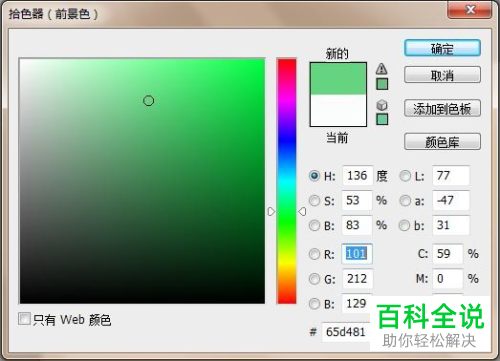This screenshot has height=361, width=500.
Task: Click the S field showing 53
Action: (x=357, y=201)
